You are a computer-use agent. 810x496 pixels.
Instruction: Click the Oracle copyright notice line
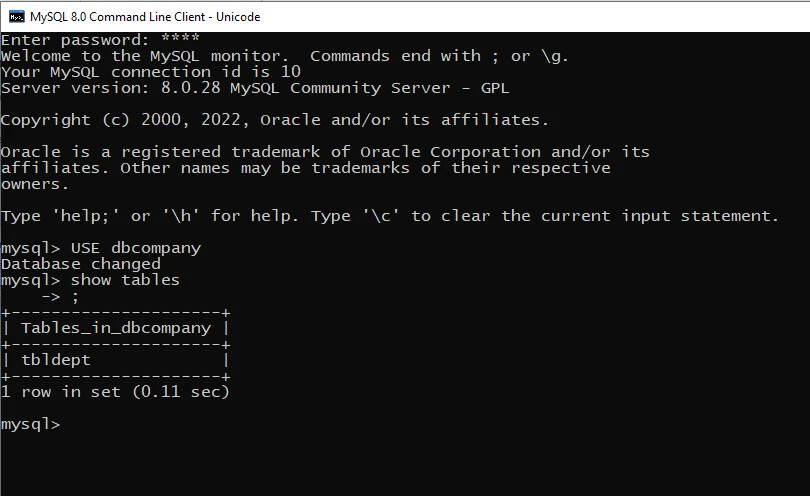(x=275, y=120)
